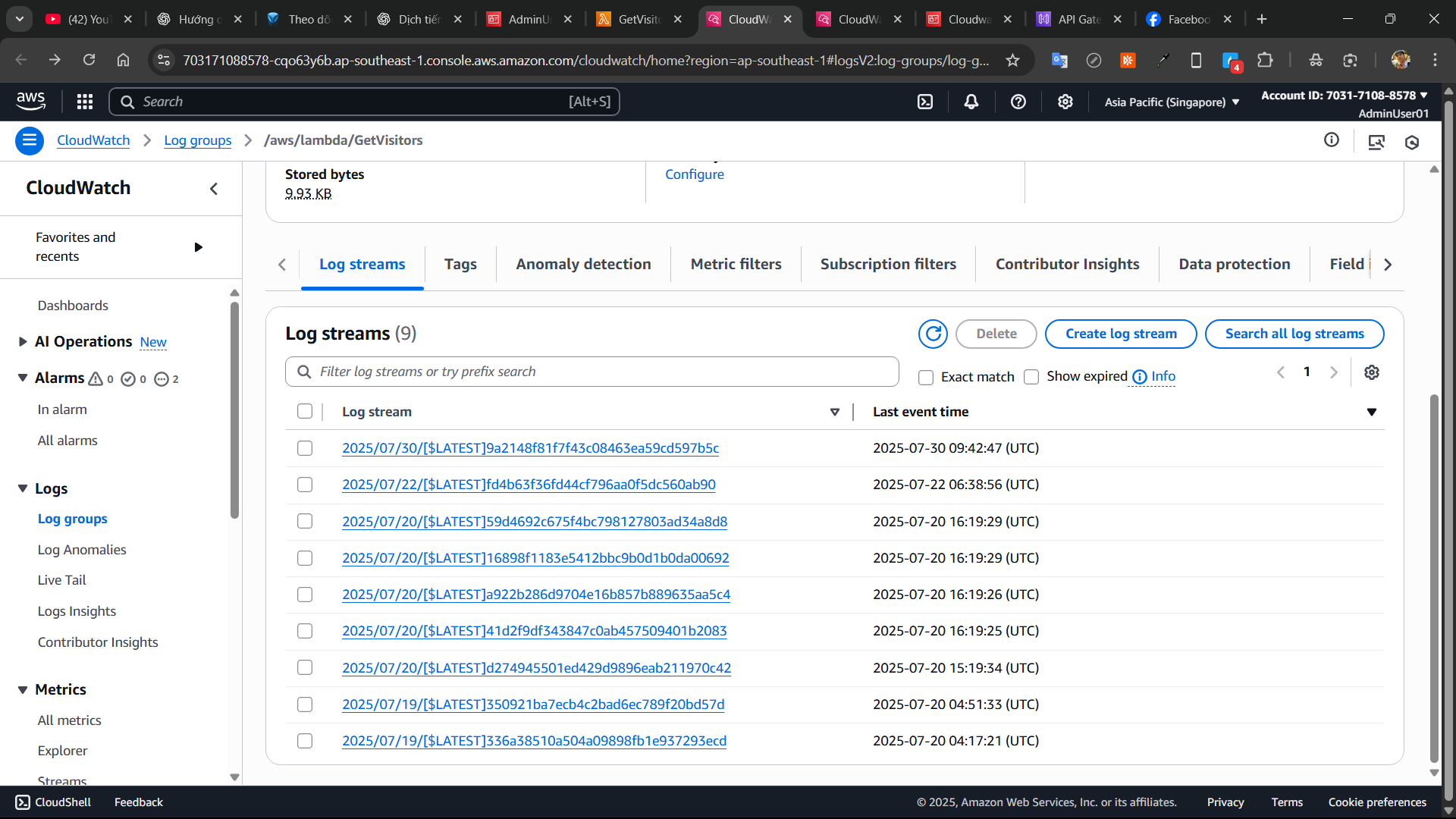Toggle the CloudWatch hamburger navigation menu
Screen dimensions: 1456x819
[x=30, y=140]
